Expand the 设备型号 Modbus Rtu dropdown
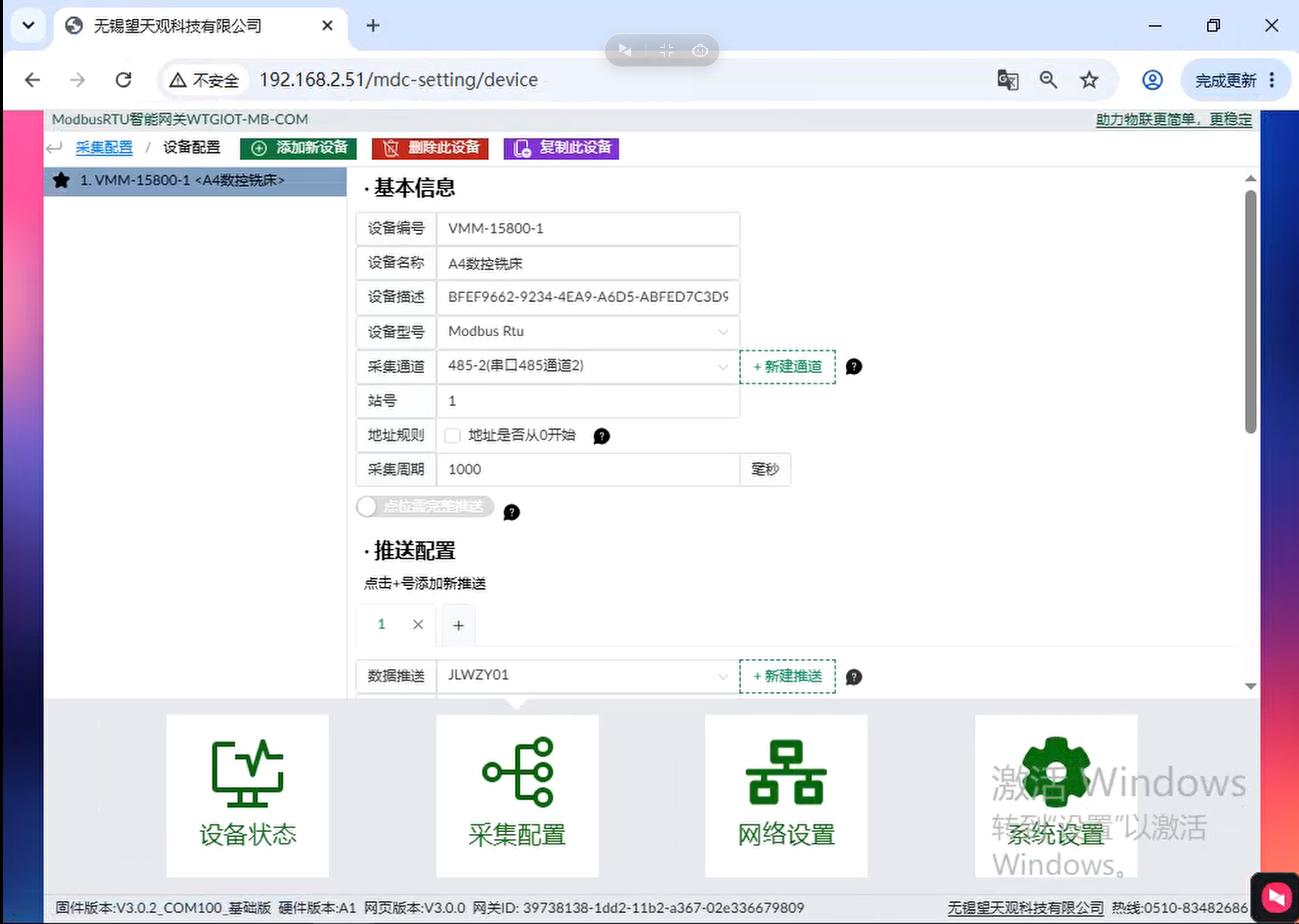The width and height of the screenshot is (1299, 924). (588, 332)
